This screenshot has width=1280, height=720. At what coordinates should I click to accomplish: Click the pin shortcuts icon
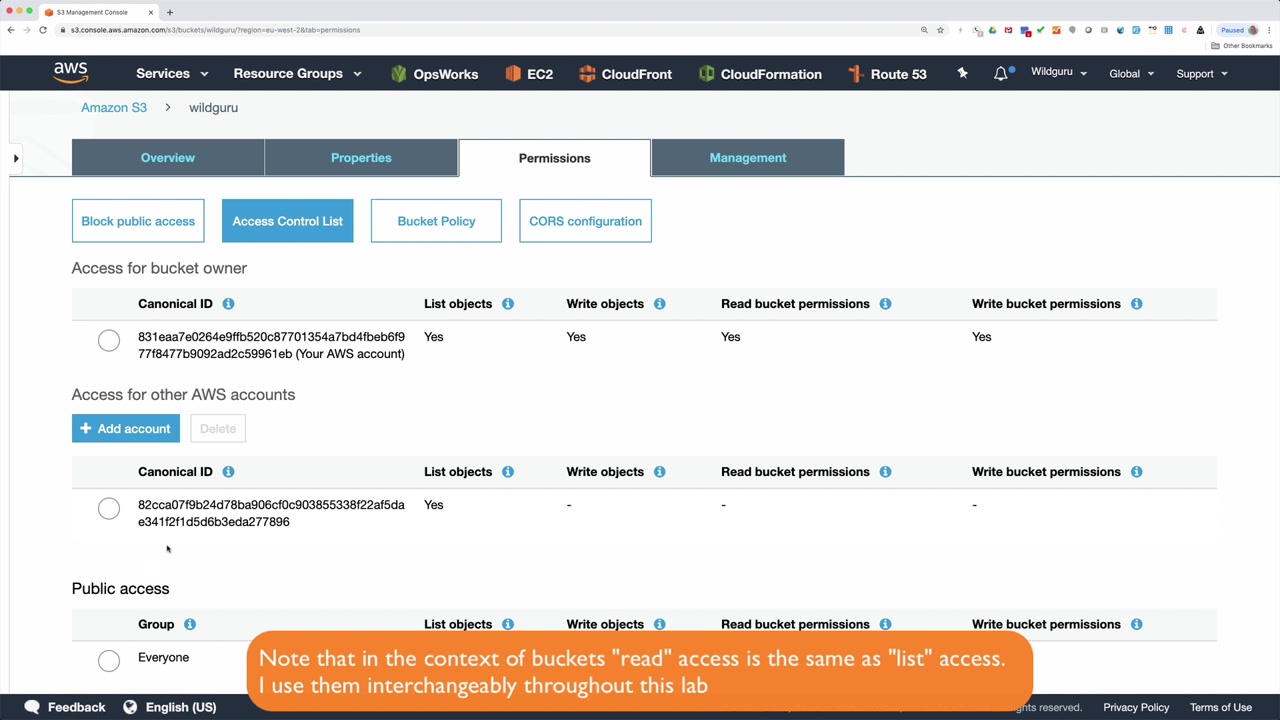coord(962,73)
